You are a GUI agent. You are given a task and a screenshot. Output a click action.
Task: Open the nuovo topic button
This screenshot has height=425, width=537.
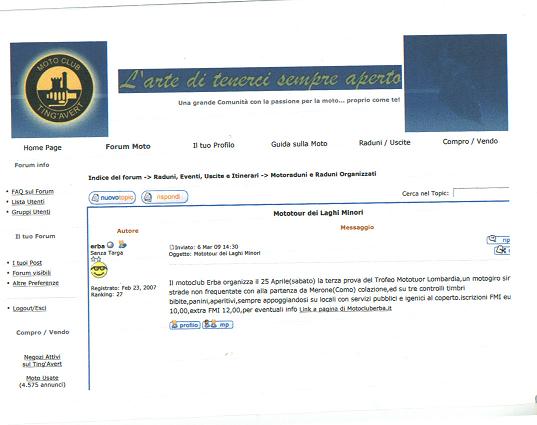pos(112,198)
